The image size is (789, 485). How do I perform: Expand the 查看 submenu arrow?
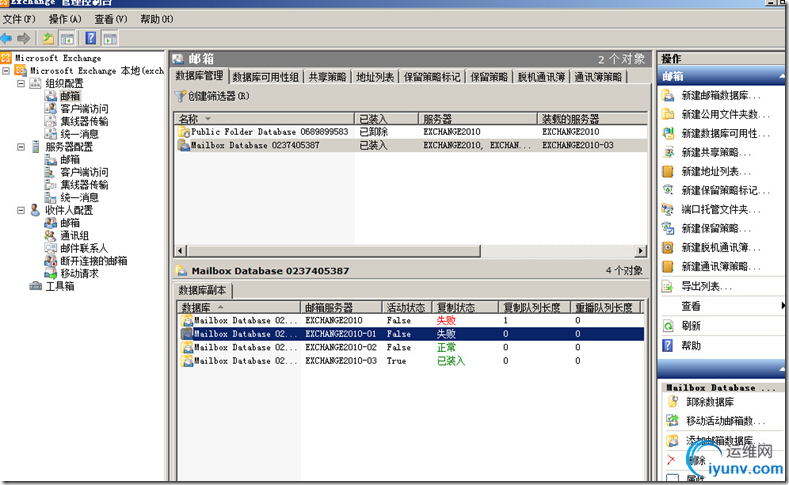pos(782,306)
